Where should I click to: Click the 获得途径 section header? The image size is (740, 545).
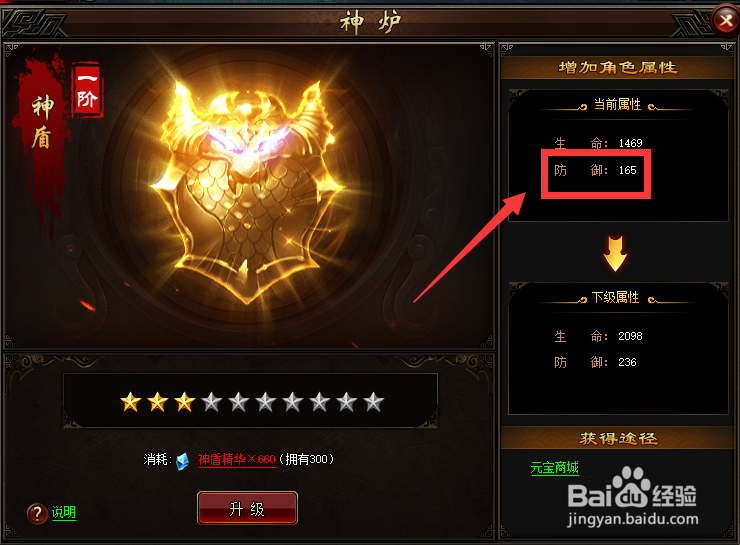(x=618, y=438)
